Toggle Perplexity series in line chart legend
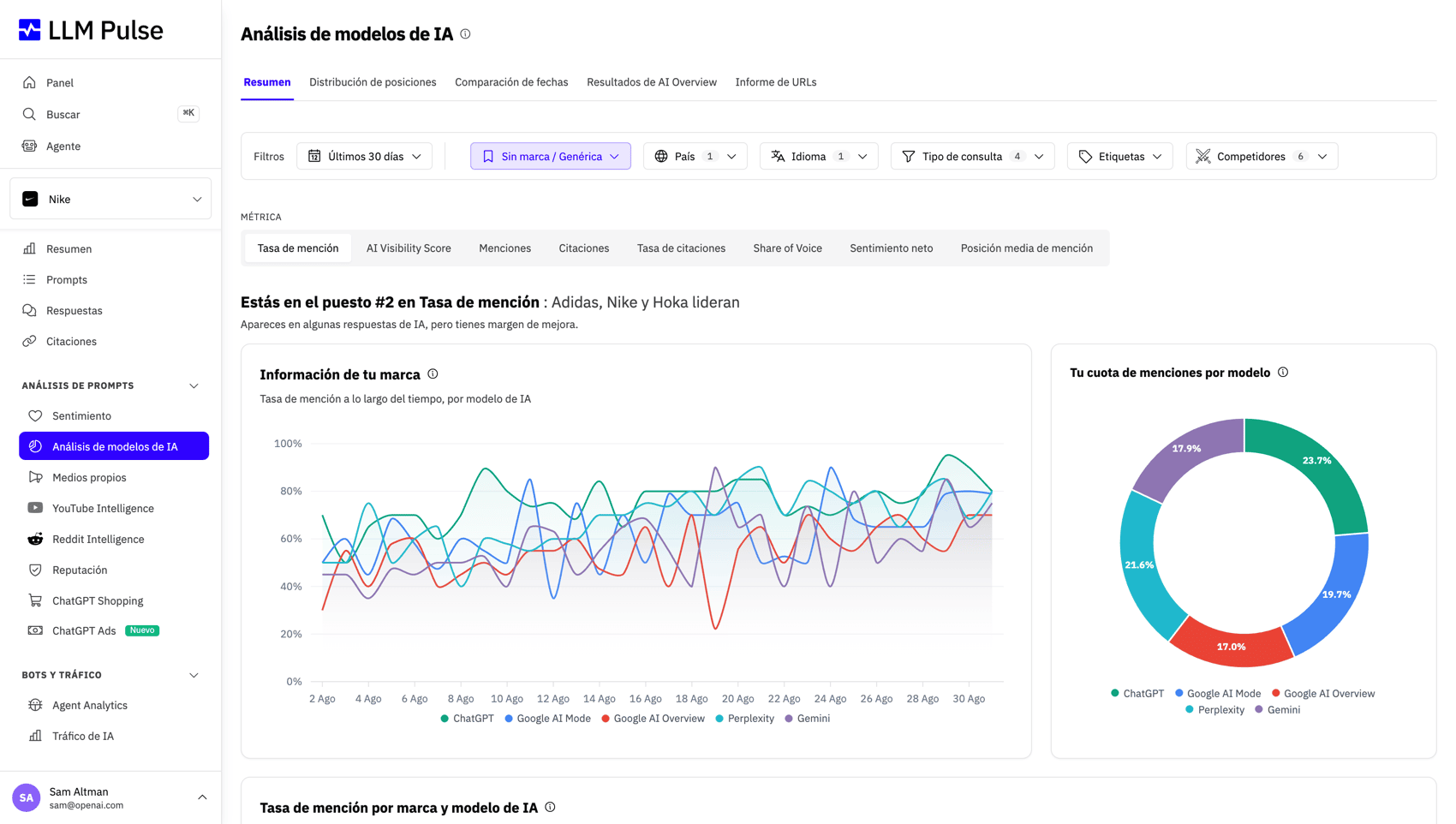This screenshot has height=824, width=1456. (x=744, y=719)
